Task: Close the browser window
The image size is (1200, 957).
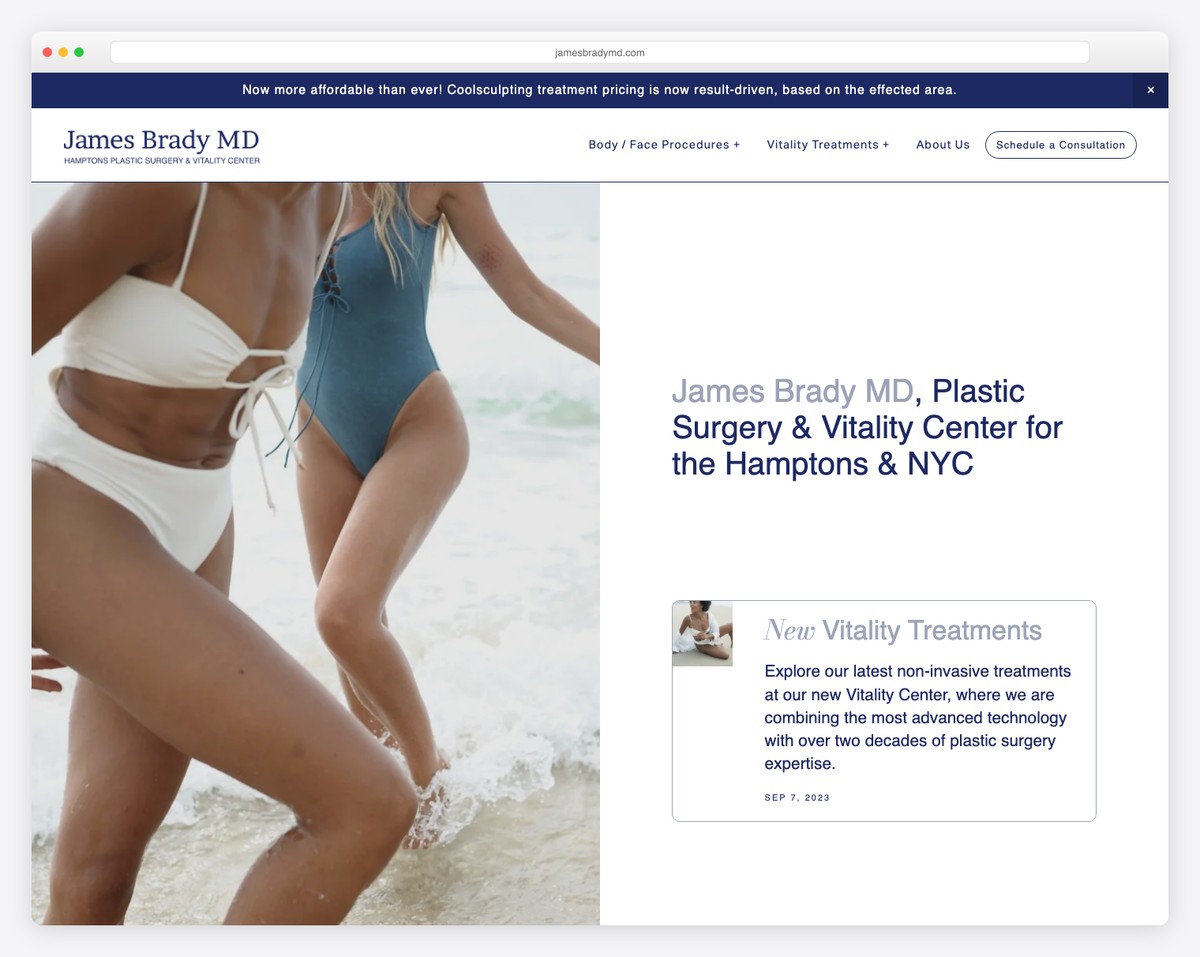Action: pyautogui.click(x=46, y=51)
